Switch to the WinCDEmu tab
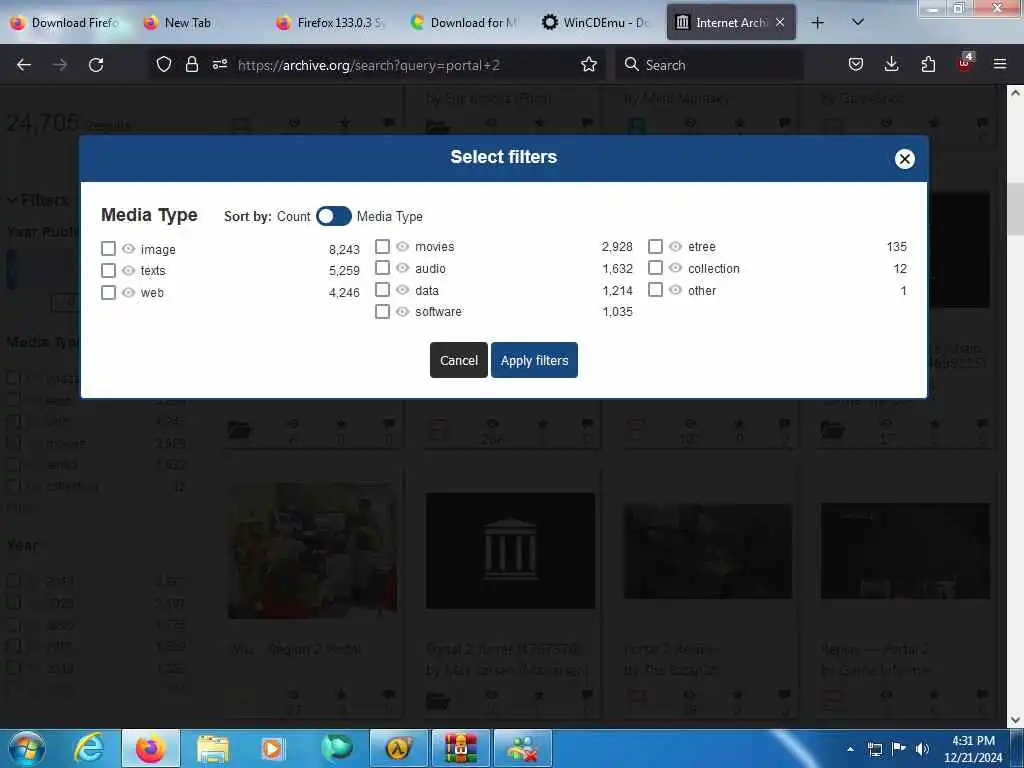Image resolution: width=1024 pixels, height=768 pixels. pos(598,23)
